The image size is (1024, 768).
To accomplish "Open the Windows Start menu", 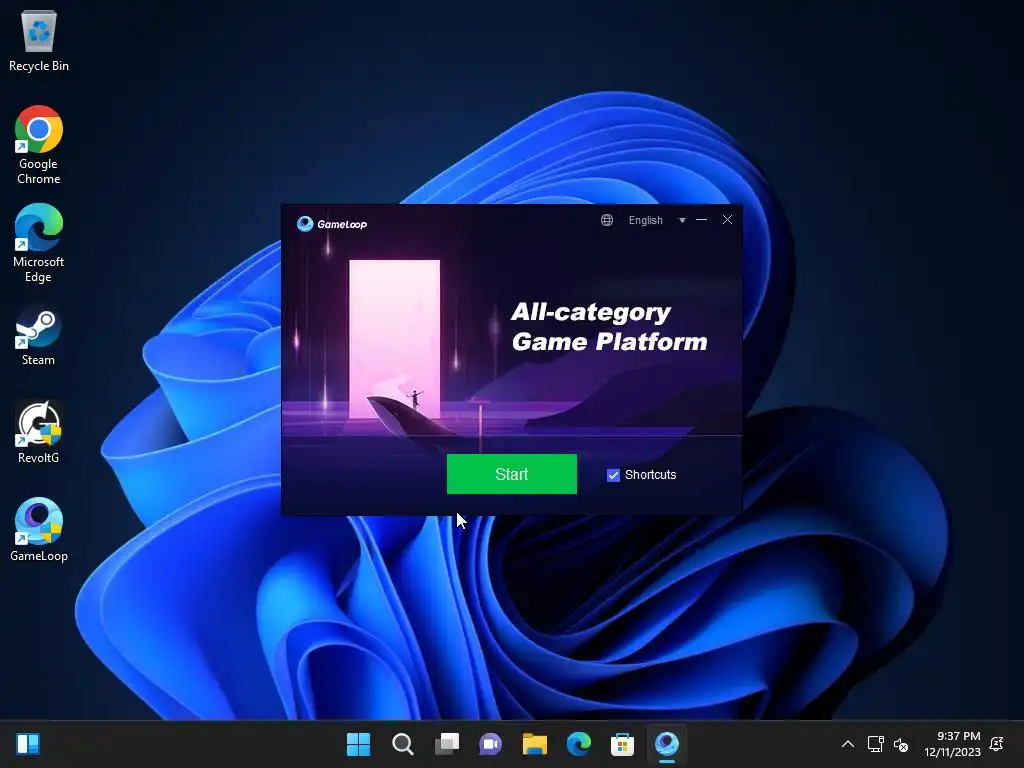I will 359,744.
